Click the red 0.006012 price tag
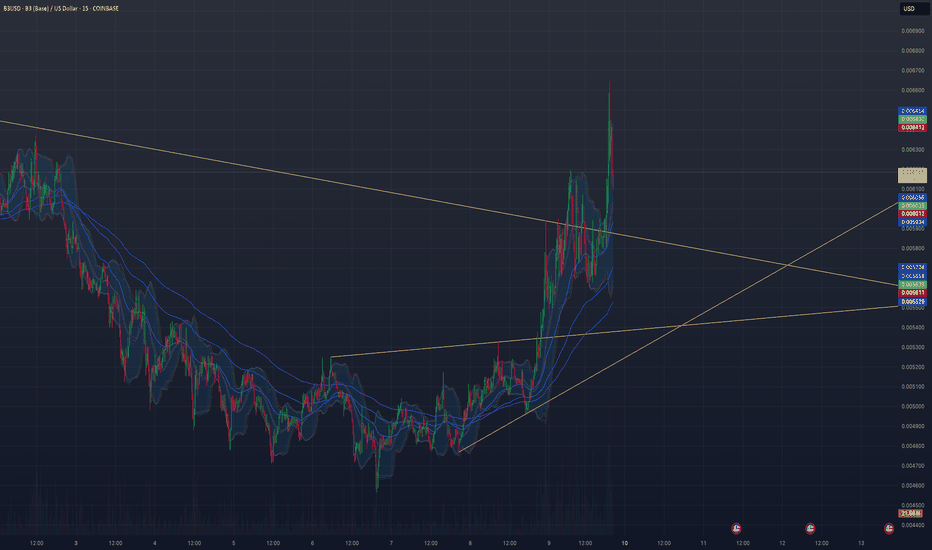Viewport: 932px width, 550px height. (912, 214)
